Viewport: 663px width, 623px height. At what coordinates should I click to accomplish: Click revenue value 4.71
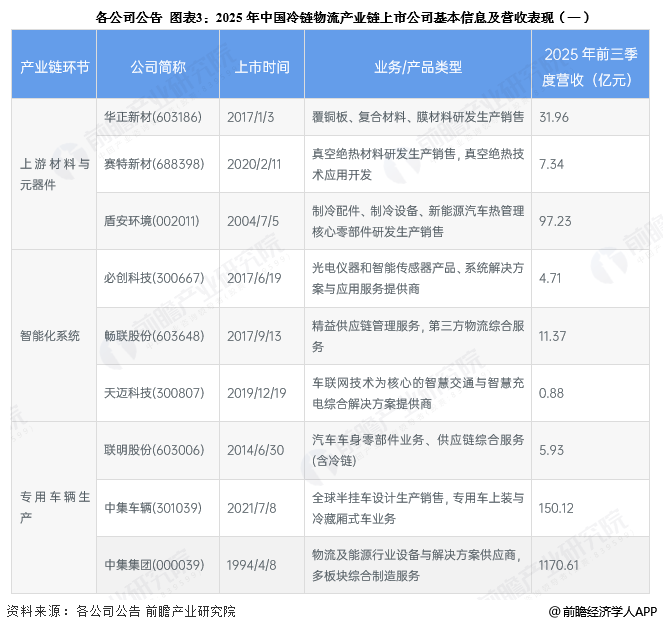tap(550, 278)
